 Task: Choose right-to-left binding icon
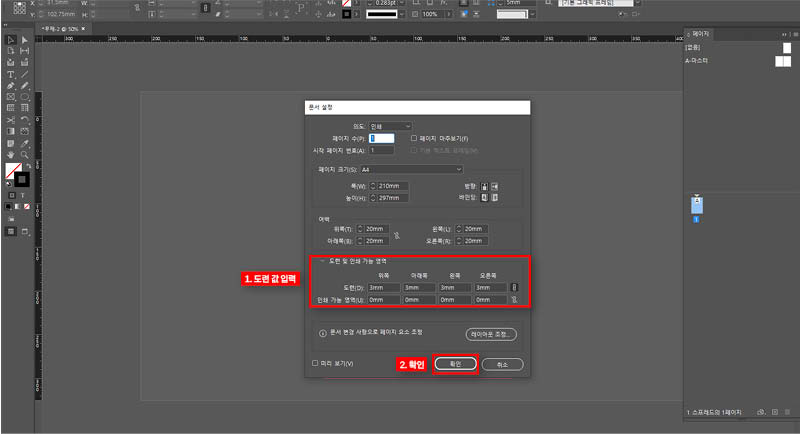pos(494,197)
